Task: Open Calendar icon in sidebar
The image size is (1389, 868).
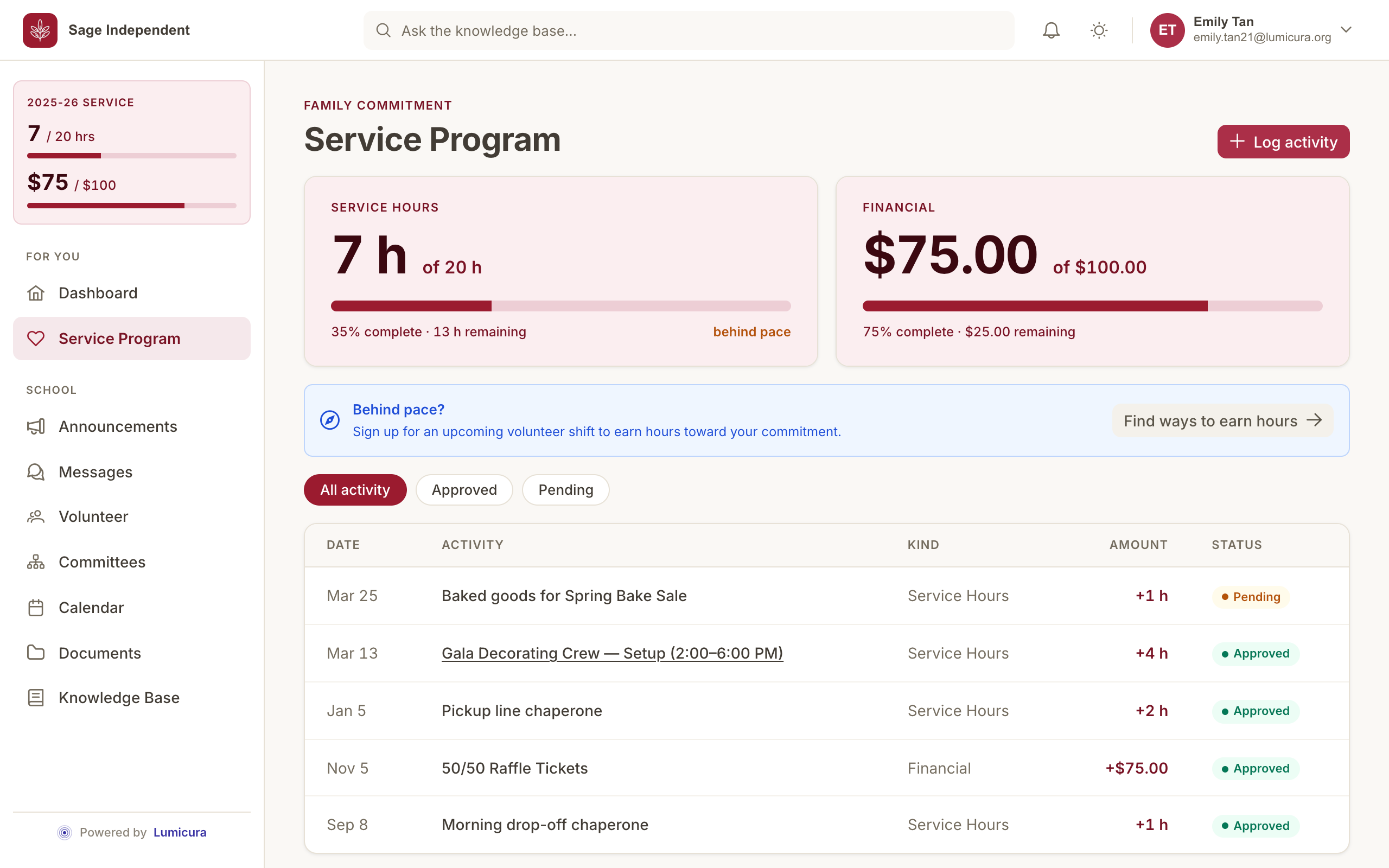Action: tap(36, 608)
